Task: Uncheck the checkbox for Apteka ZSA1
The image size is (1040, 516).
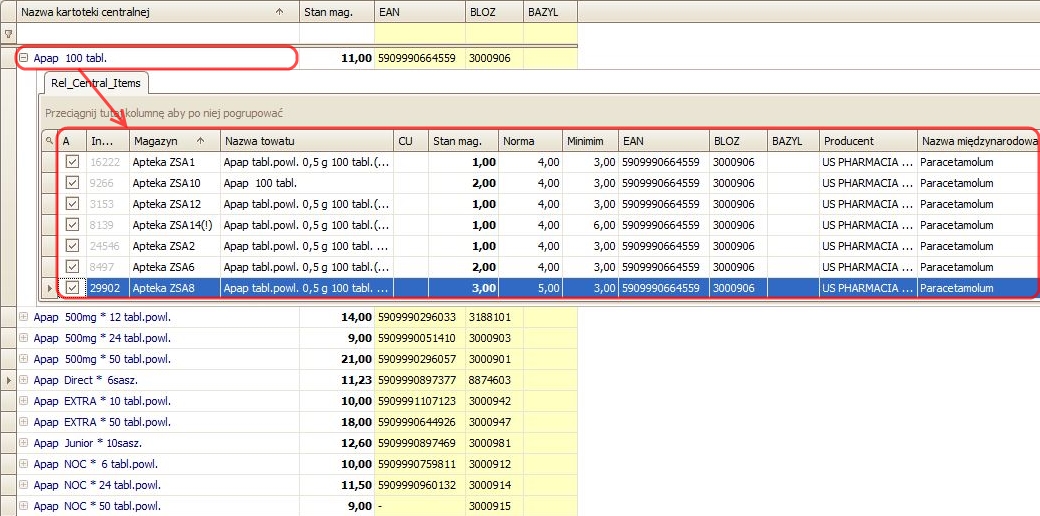Action: [72, 162]
